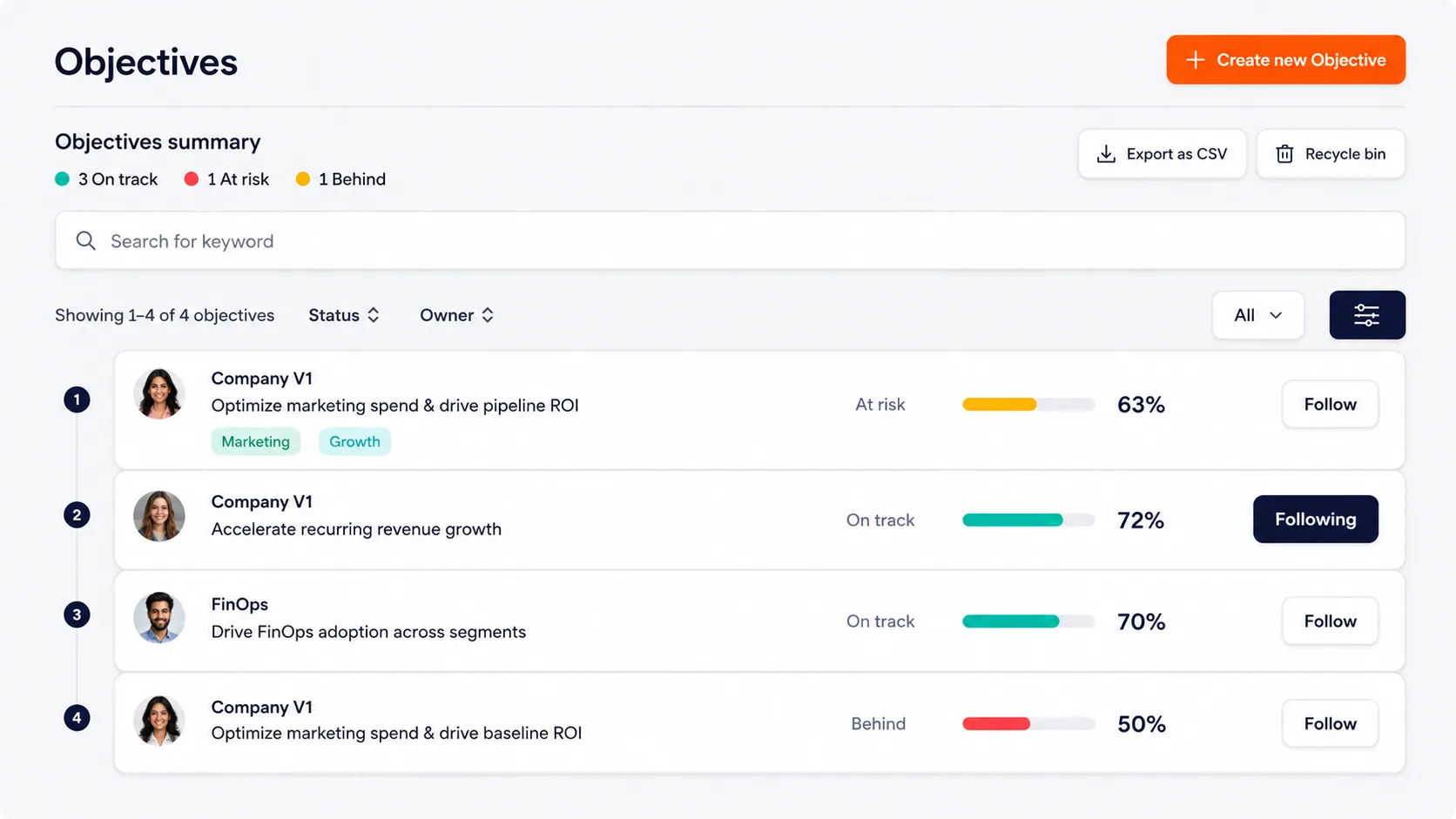Image resolution: width=1456 pixels, height=819 pixels.
Task: Open the filter settings sliders icon
Action: click(1366, 315)
